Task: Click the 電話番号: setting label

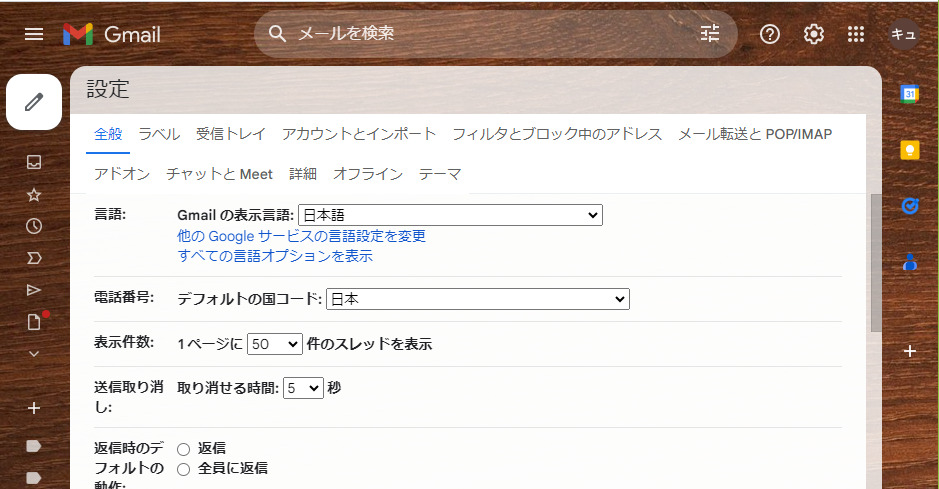Action: point(124,297)
